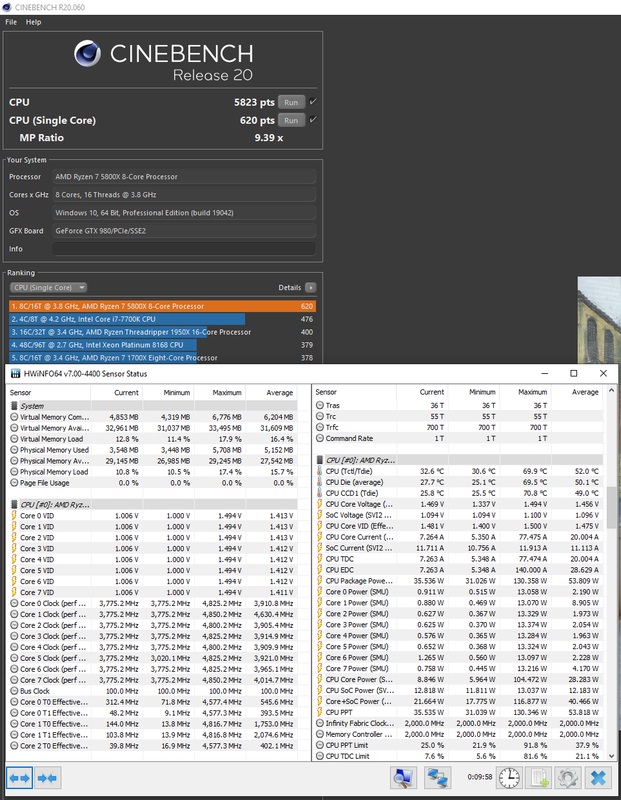Click the building photo thumbnail at right edge
Image resolution: width=621 pixels, height=800 pixels.
point(599,320)
